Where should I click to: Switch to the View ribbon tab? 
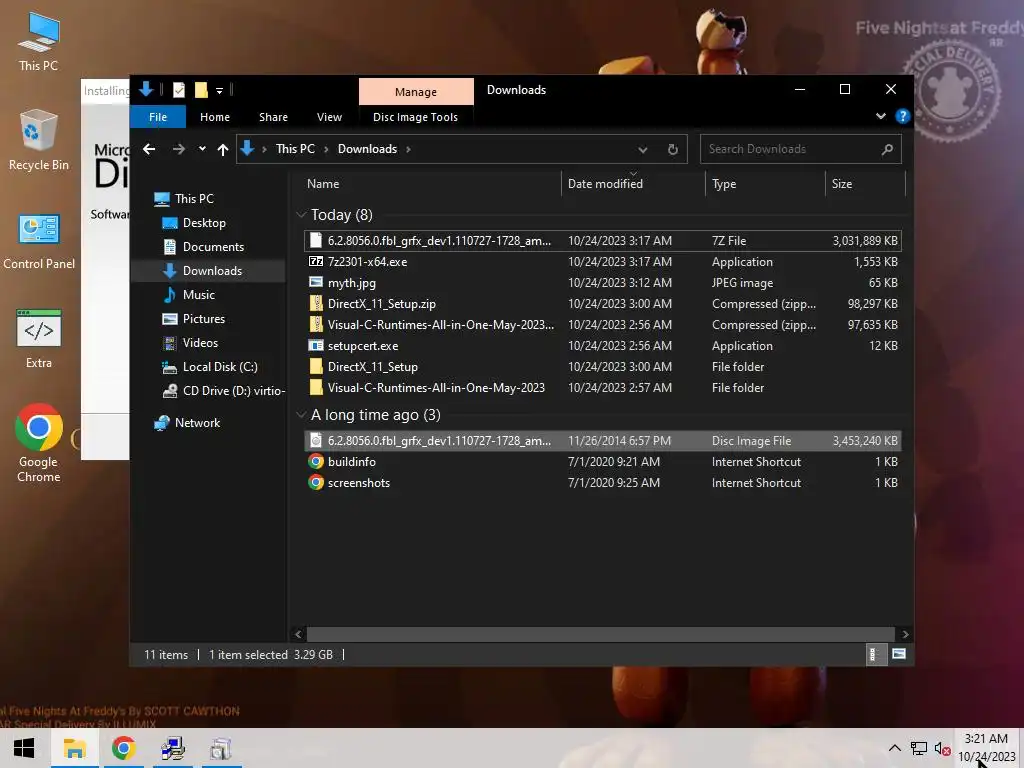[x=329, y=117]
